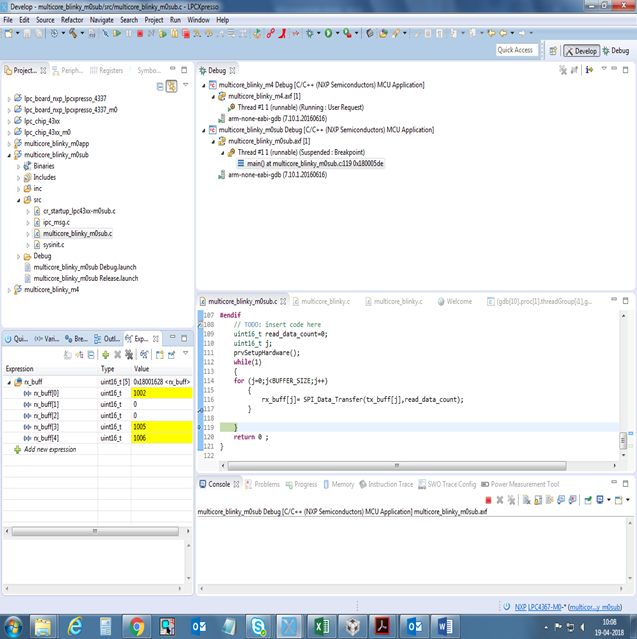The image size is (637, 639).
Task: Switch to the Debug perspective
Action: coord(615,51)
